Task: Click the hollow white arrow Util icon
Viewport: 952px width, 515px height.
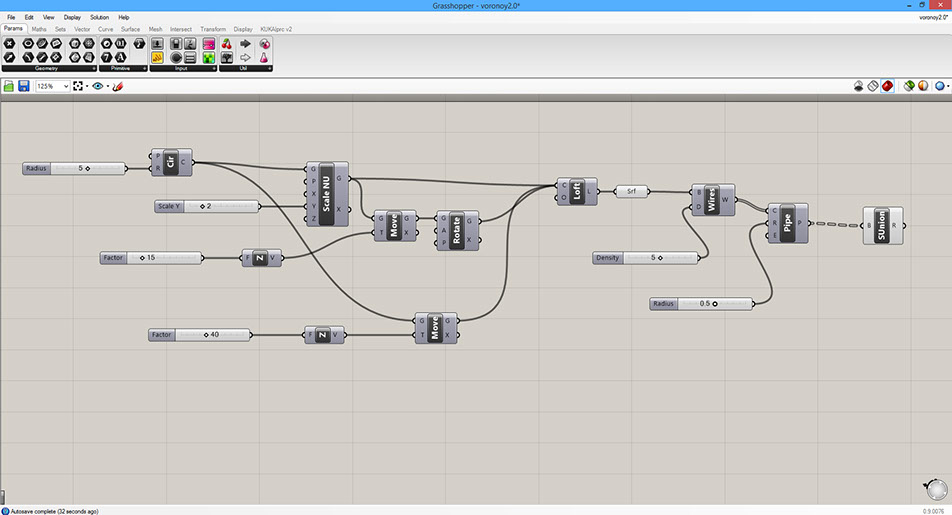Action: [x=245, y=58]
